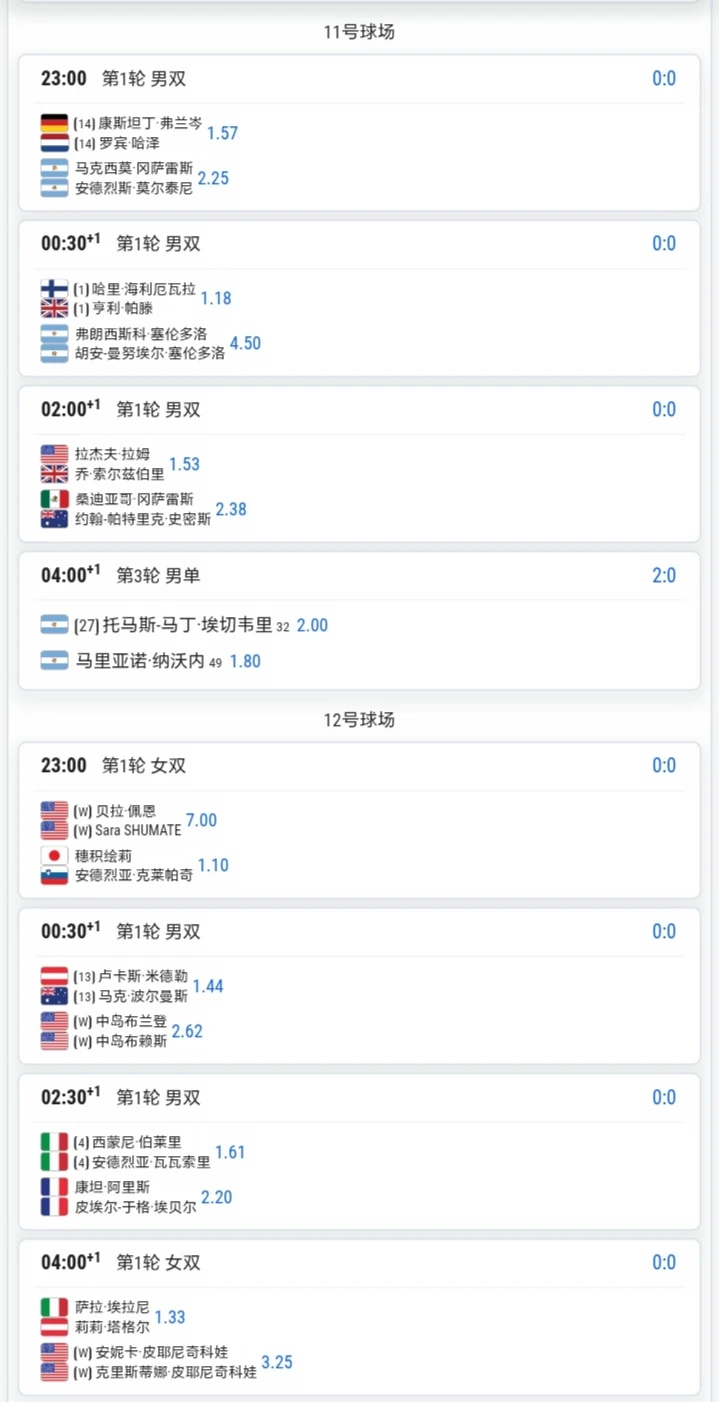
Task: Pick odds 2.62 for 中岛布兰登 pair
Action: tap(187, 1031)
